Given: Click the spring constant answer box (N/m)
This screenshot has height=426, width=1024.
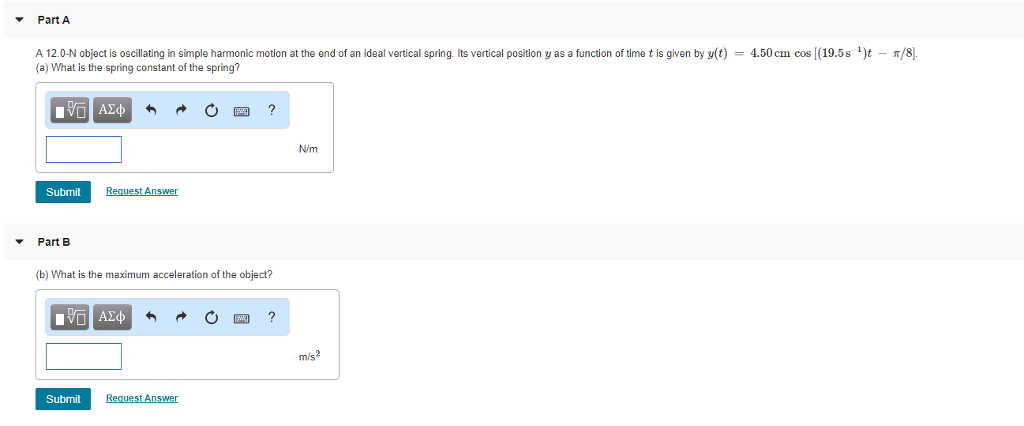Looking at the screenshot, I should tap(84, 149).
